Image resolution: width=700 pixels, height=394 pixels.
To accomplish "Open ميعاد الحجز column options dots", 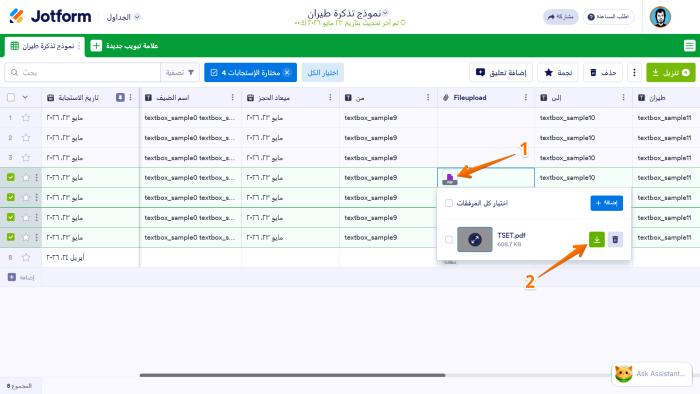I will 330,97.
